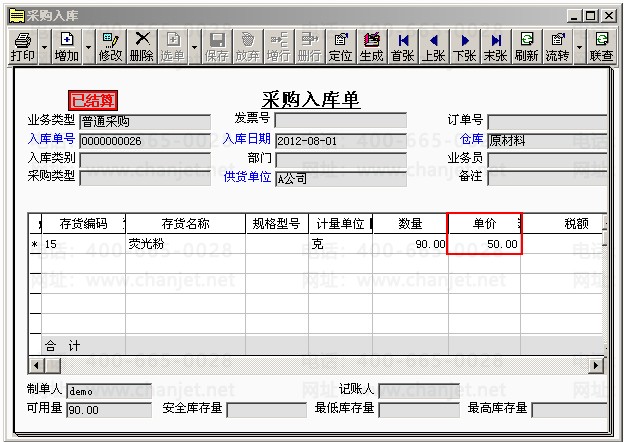
Task: Click the 增加 add document icon
Action: click(x=66, y=47)
